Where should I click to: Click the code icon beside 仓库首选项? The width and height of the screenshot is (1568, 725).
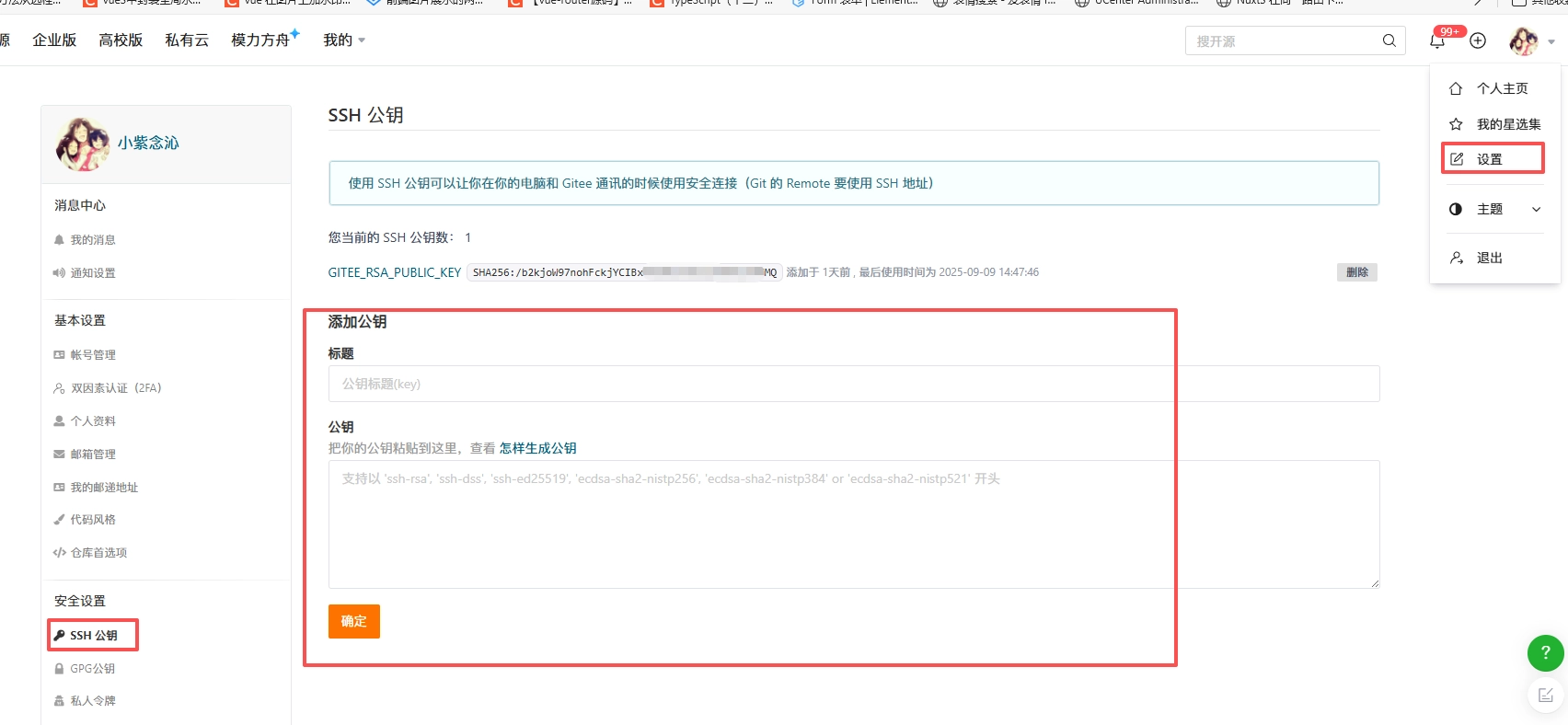[59, 553]
